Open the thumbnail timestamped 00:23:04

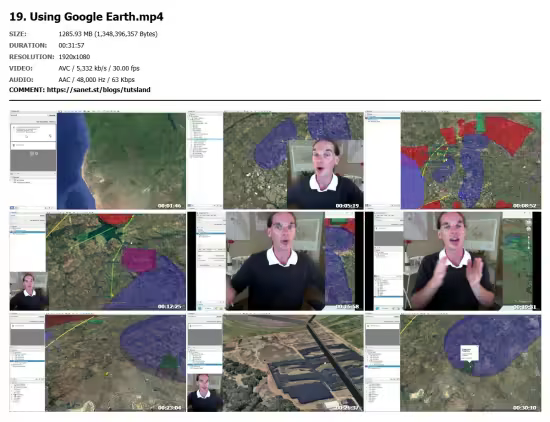coord(98,363)
